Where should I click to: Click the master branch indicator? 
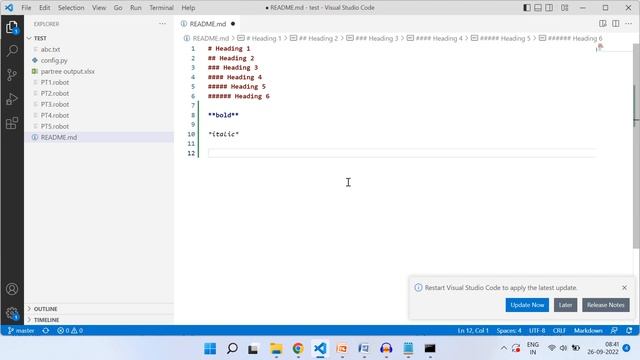click(21, 331)
